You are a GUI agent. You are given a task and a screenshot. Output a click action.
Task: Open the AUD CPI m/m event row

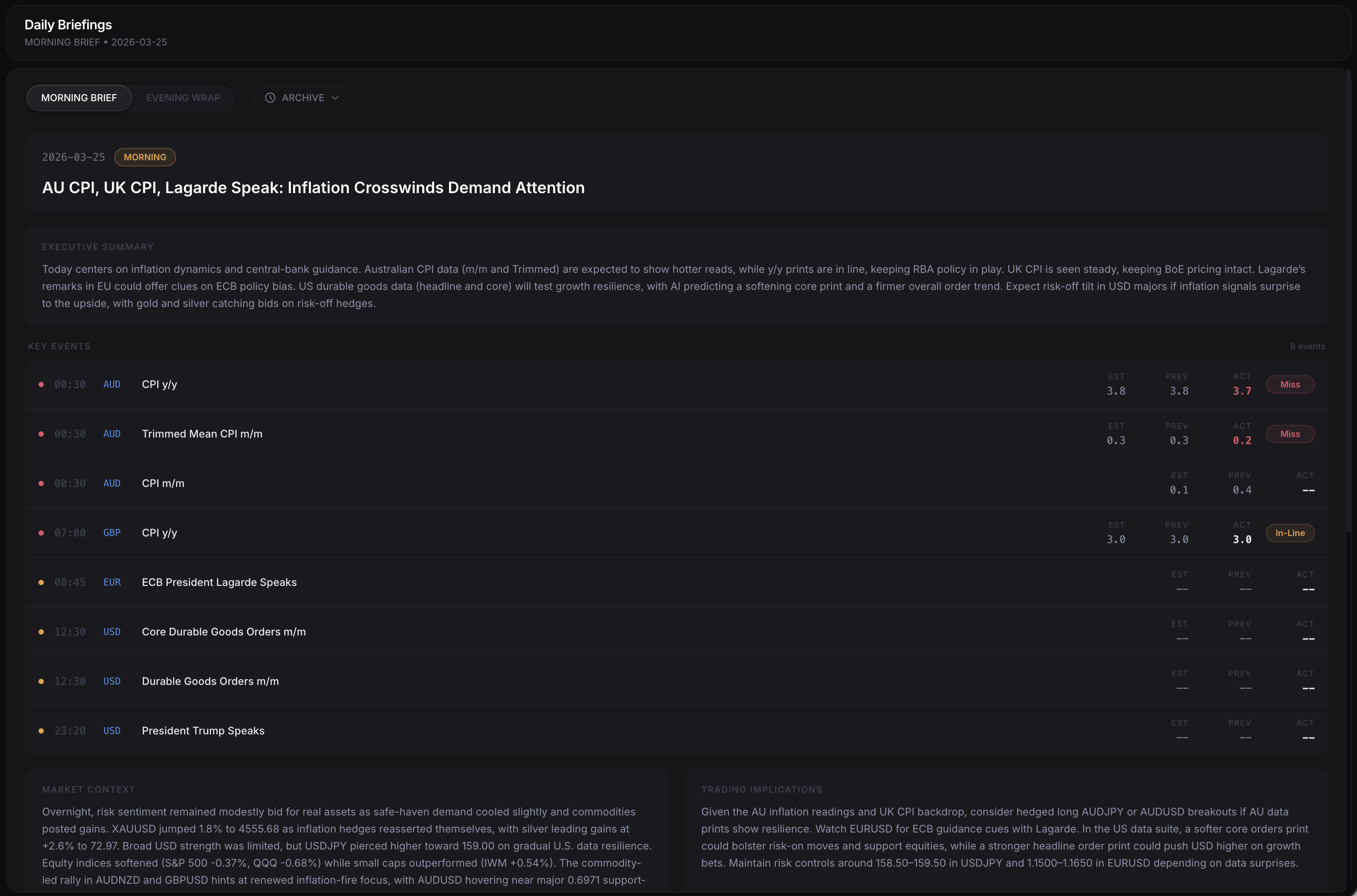(x=163, y=483)
